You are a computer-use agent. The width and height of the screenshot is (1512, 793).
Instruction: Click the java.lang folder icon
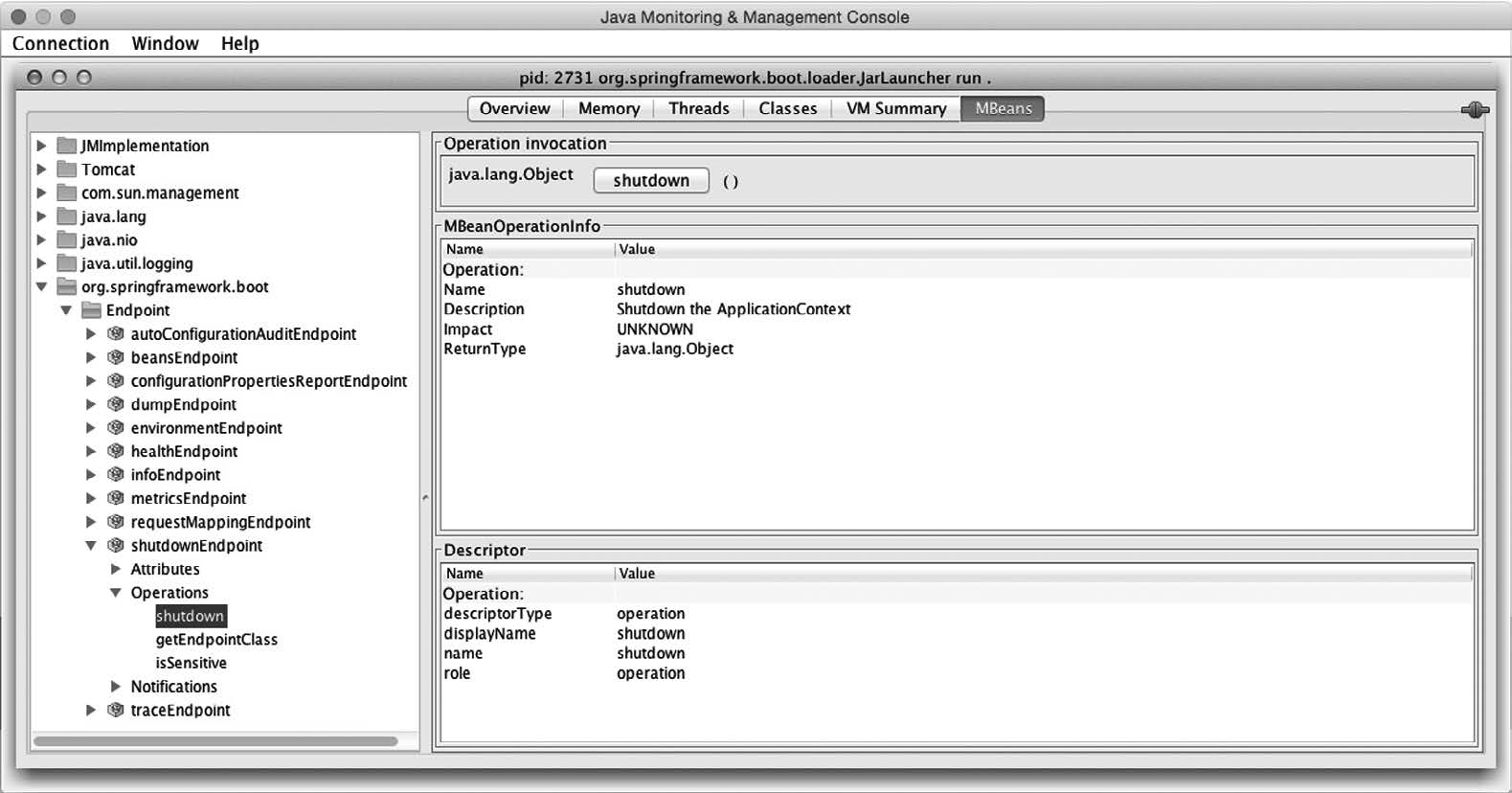(66, 216)
